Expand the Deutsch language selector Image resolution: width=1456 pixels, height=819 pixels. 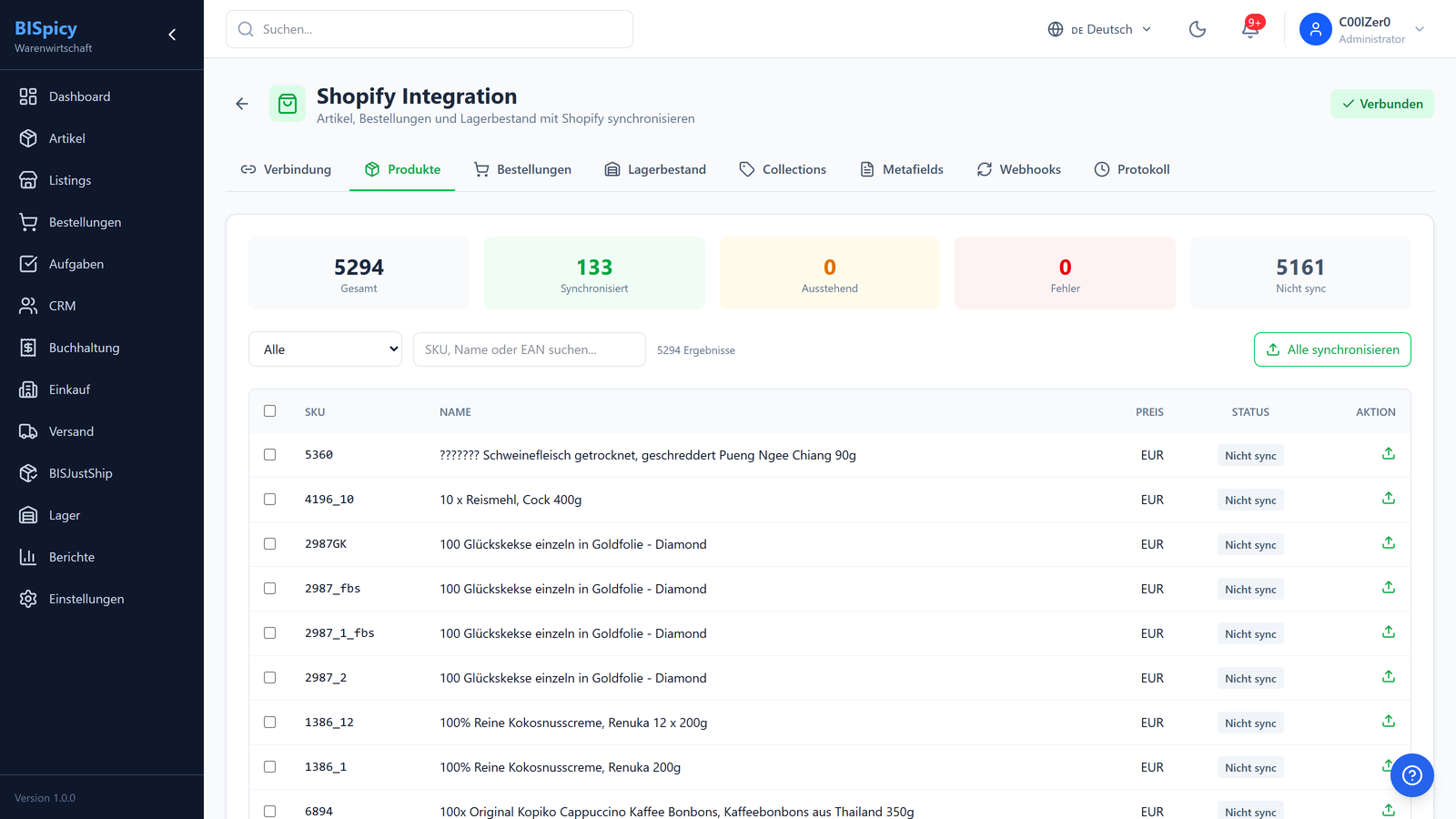pyautogui.click(x=1099, y=29)
